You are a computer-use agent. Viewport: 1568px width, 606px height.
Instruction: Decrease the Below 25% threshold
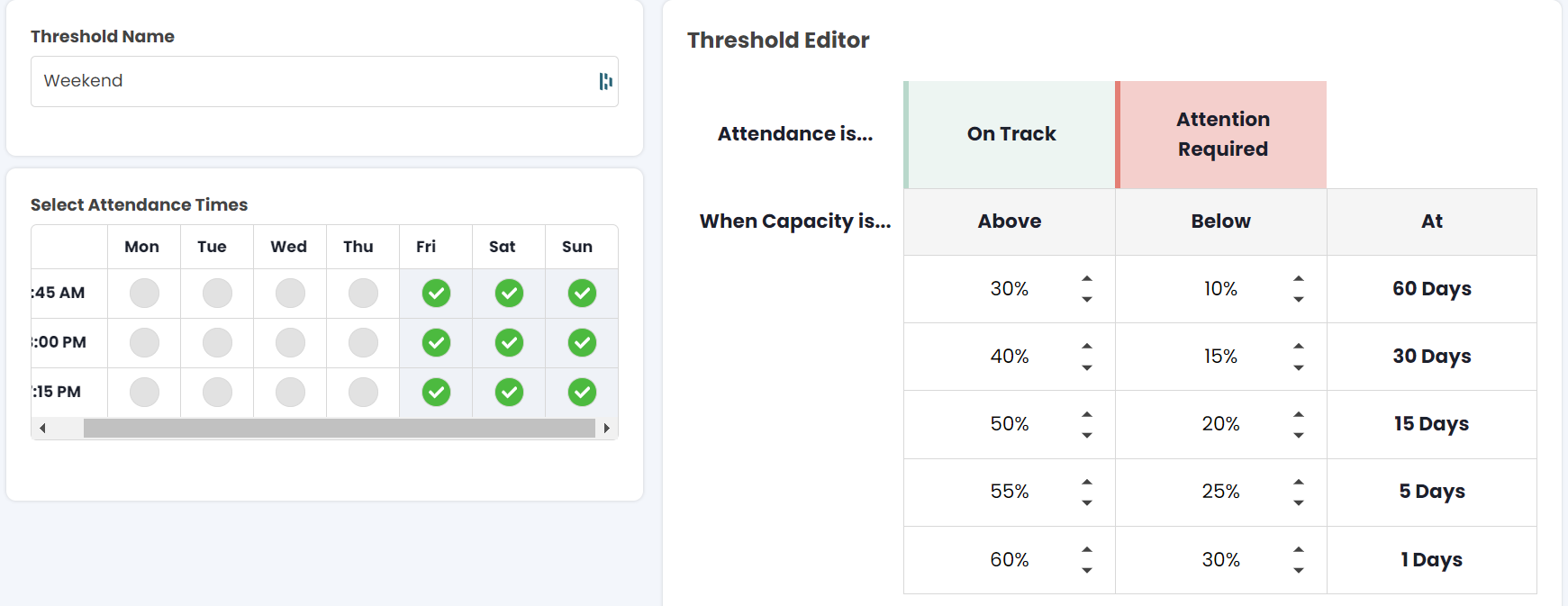(1298, 502)
